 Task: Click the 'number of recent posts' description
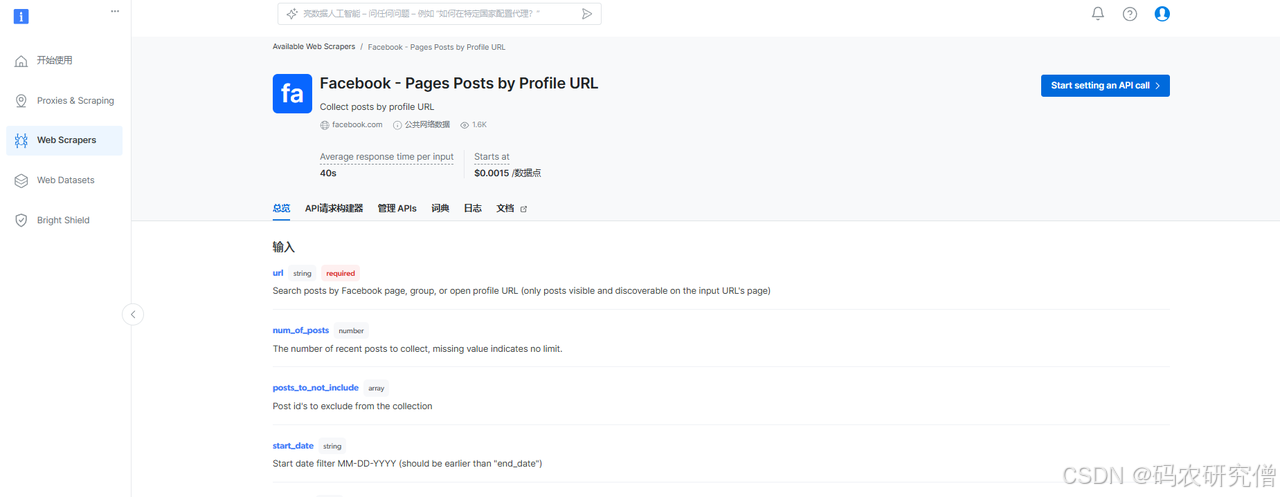pos(417,349)
